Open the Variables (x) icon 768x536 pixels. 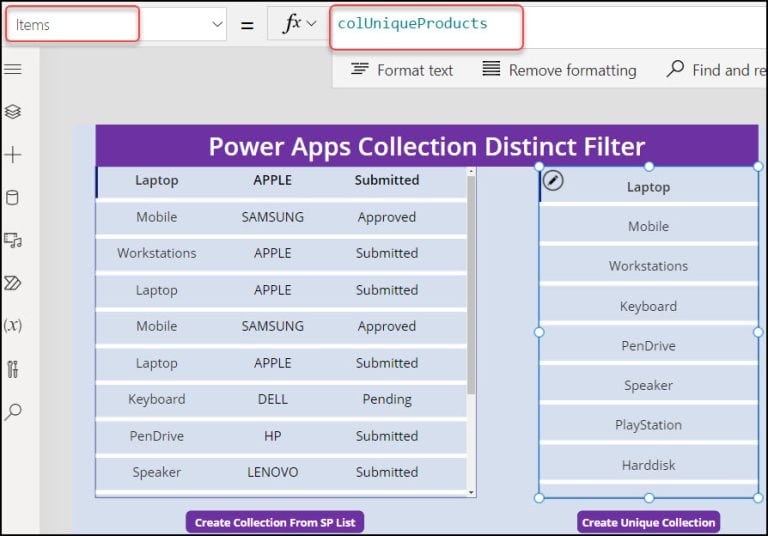13,325
